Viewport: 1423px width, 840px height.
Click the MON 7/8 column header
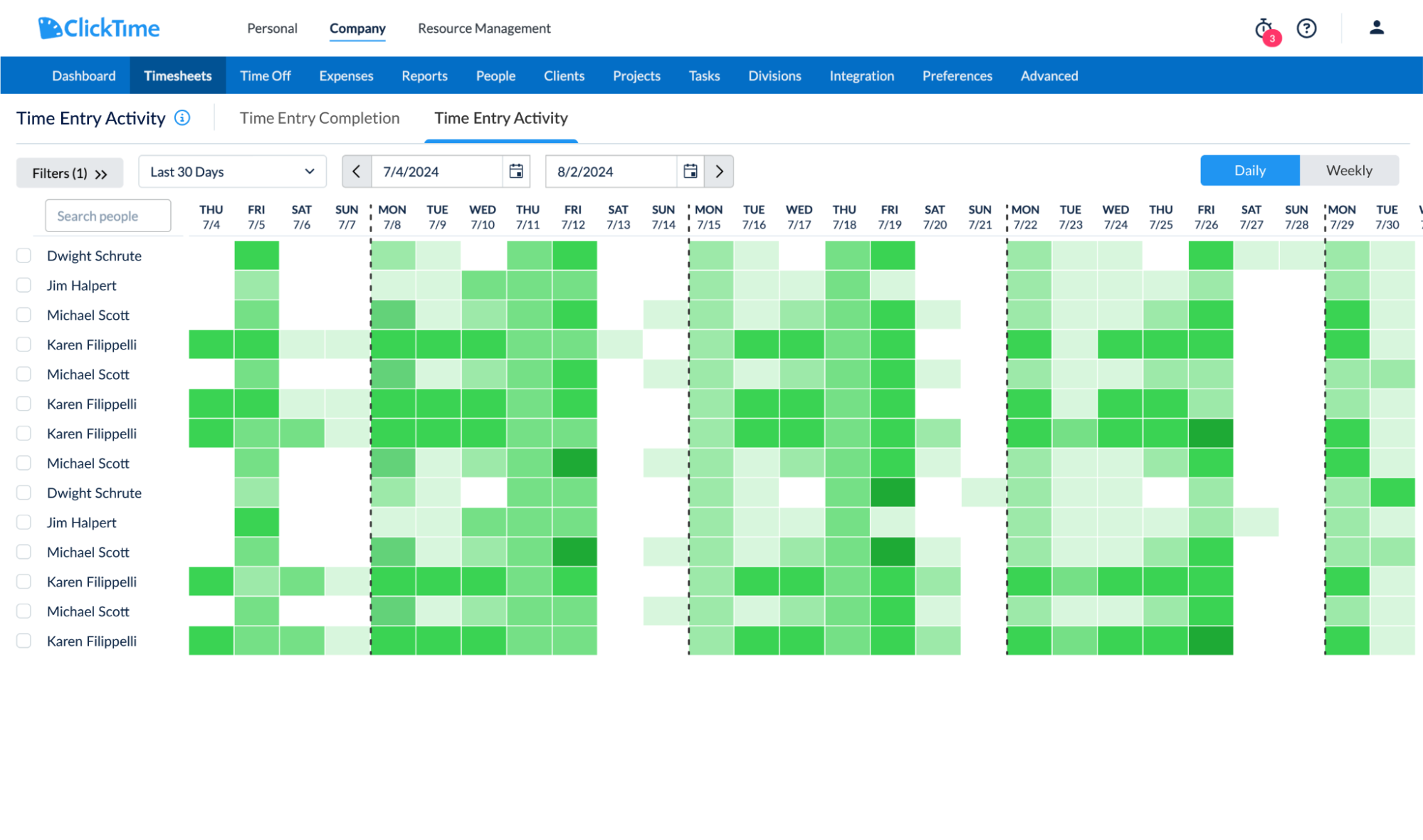coord(392,217)
